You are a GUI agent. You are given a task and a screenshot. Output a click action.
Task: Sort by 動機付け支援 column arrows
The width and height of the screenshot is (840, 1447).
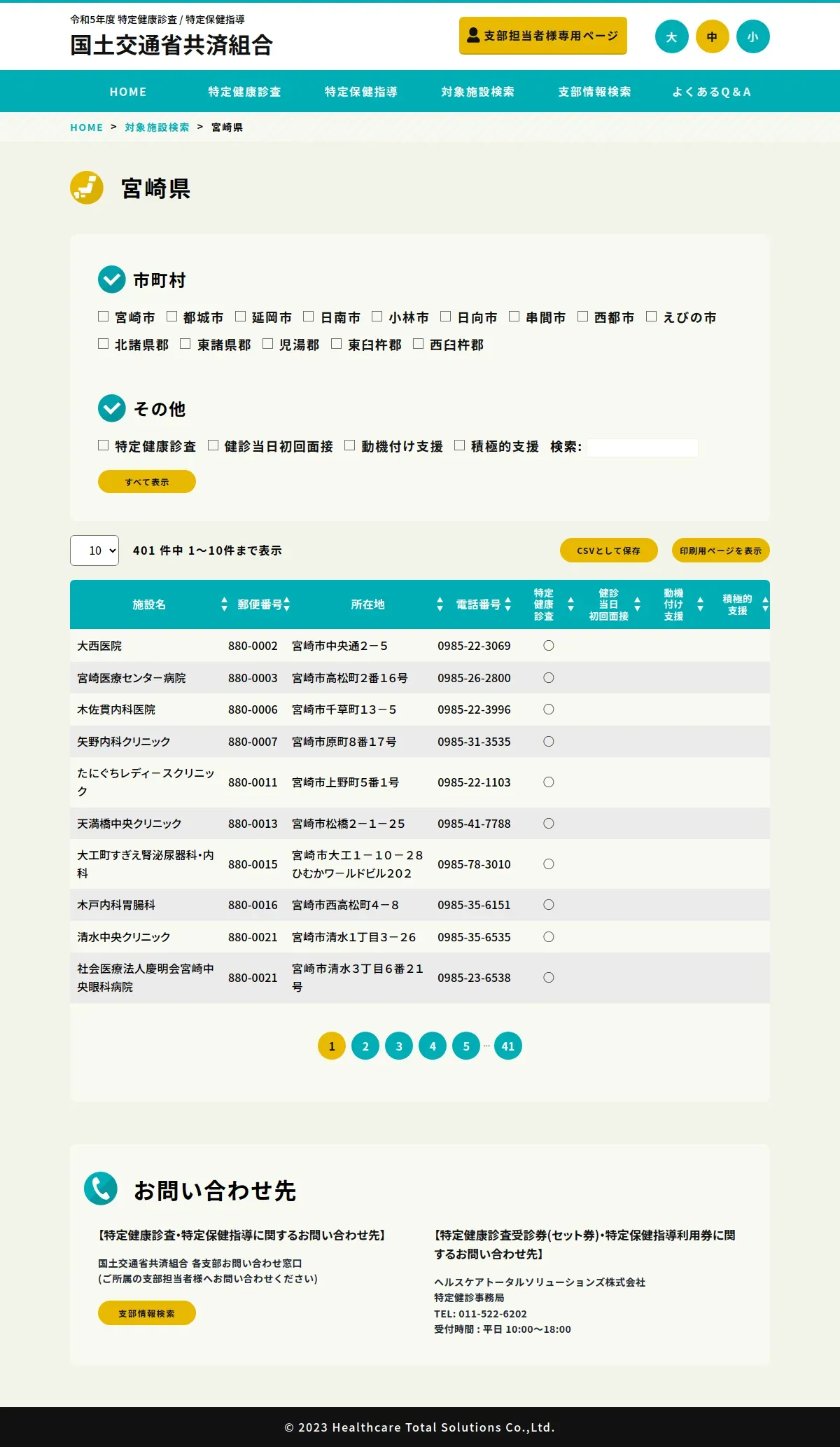pyautogui.click(x=700, y=604)
